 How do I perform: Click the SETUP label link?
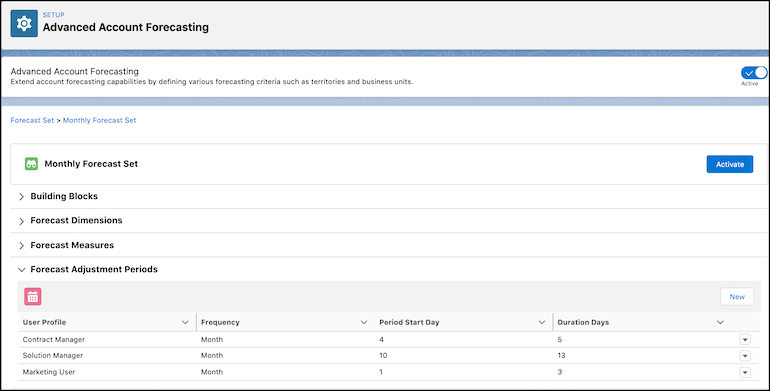tap(53, 15)
